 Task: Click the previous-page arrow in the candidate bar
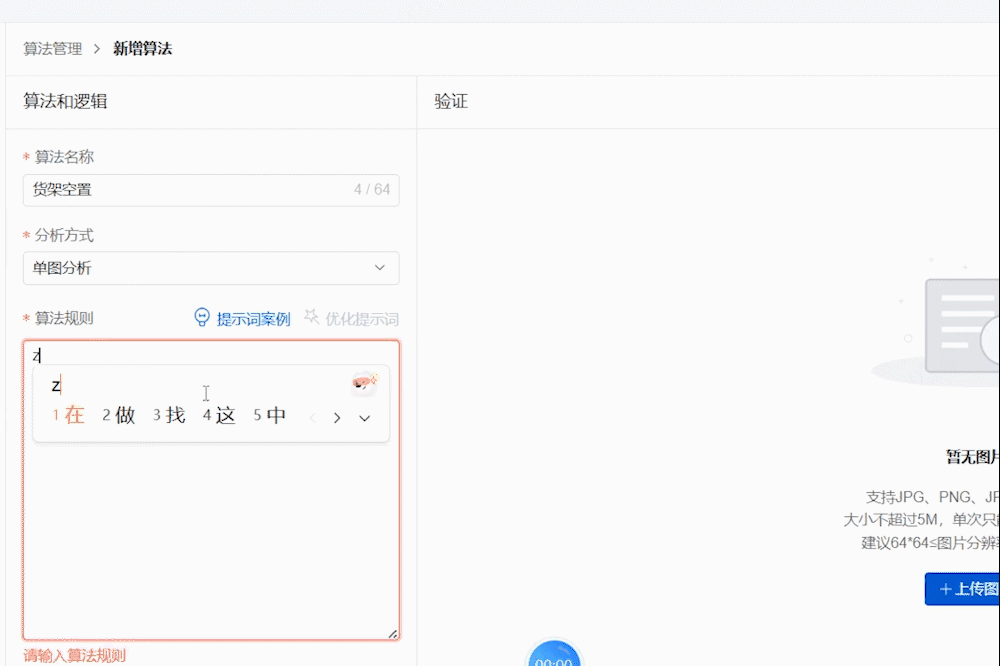(x=314, y=418)
